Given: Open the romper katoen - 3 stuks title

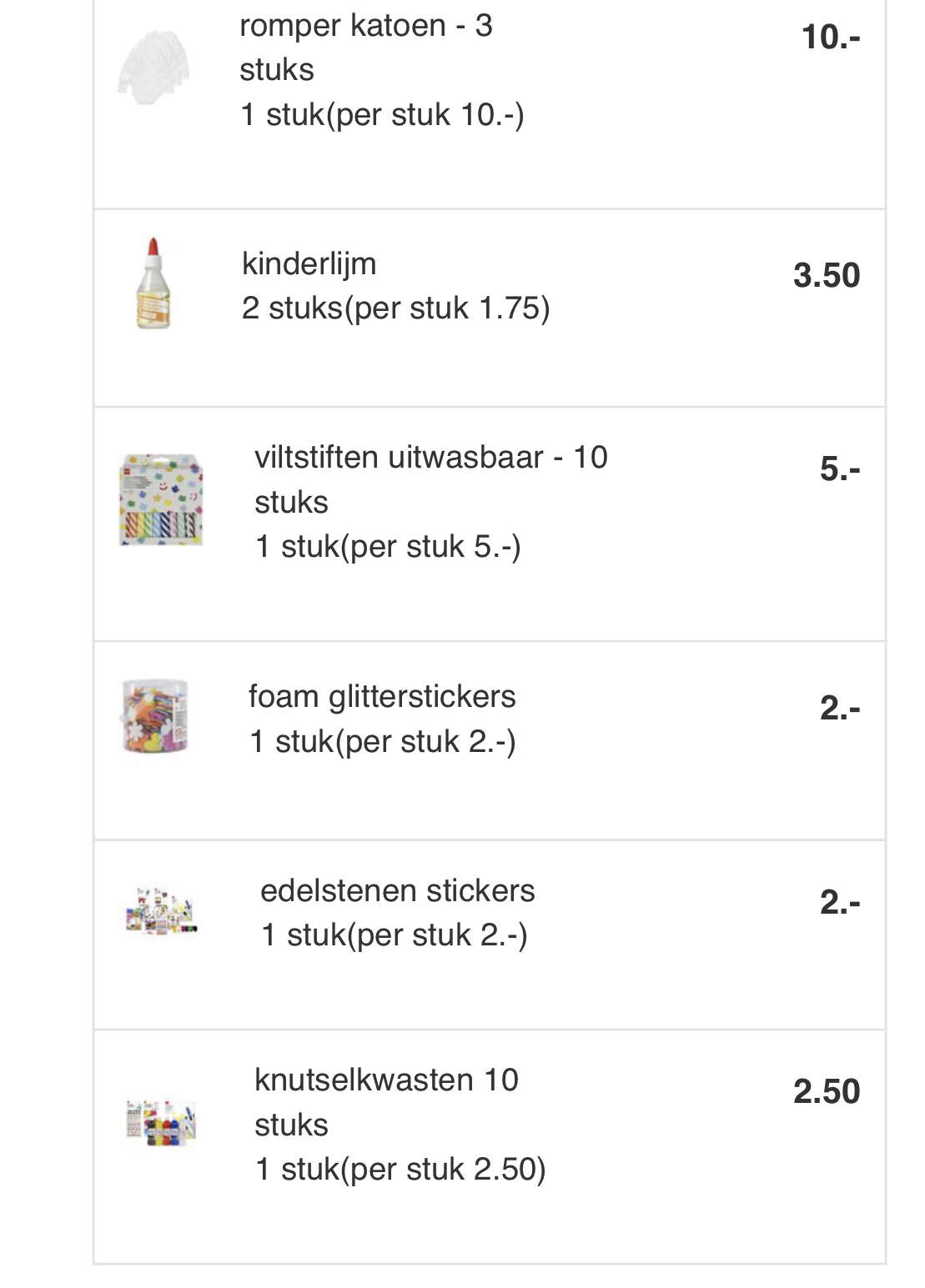Looking at the screenshot, I should point(365,48).
